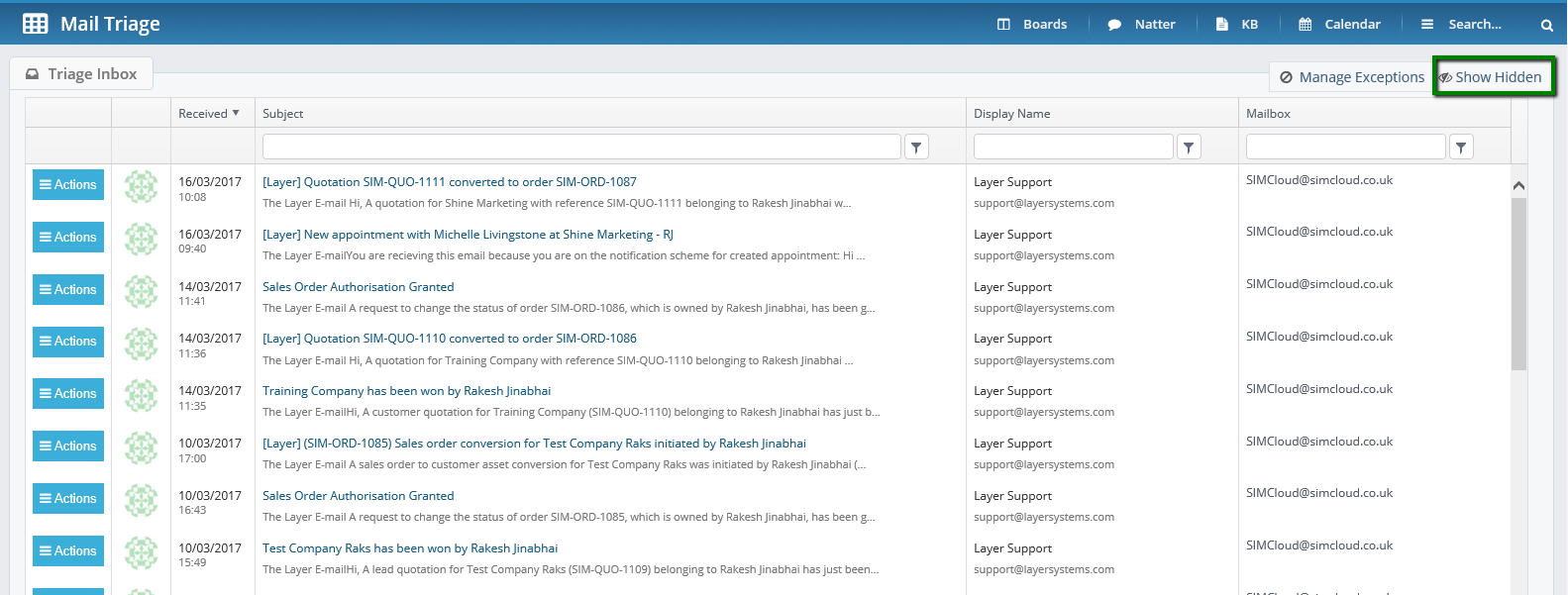Open the Boards menu
Viewport: 1568px width, 595px height.
pyautogui.click(x=1032, y=24)
